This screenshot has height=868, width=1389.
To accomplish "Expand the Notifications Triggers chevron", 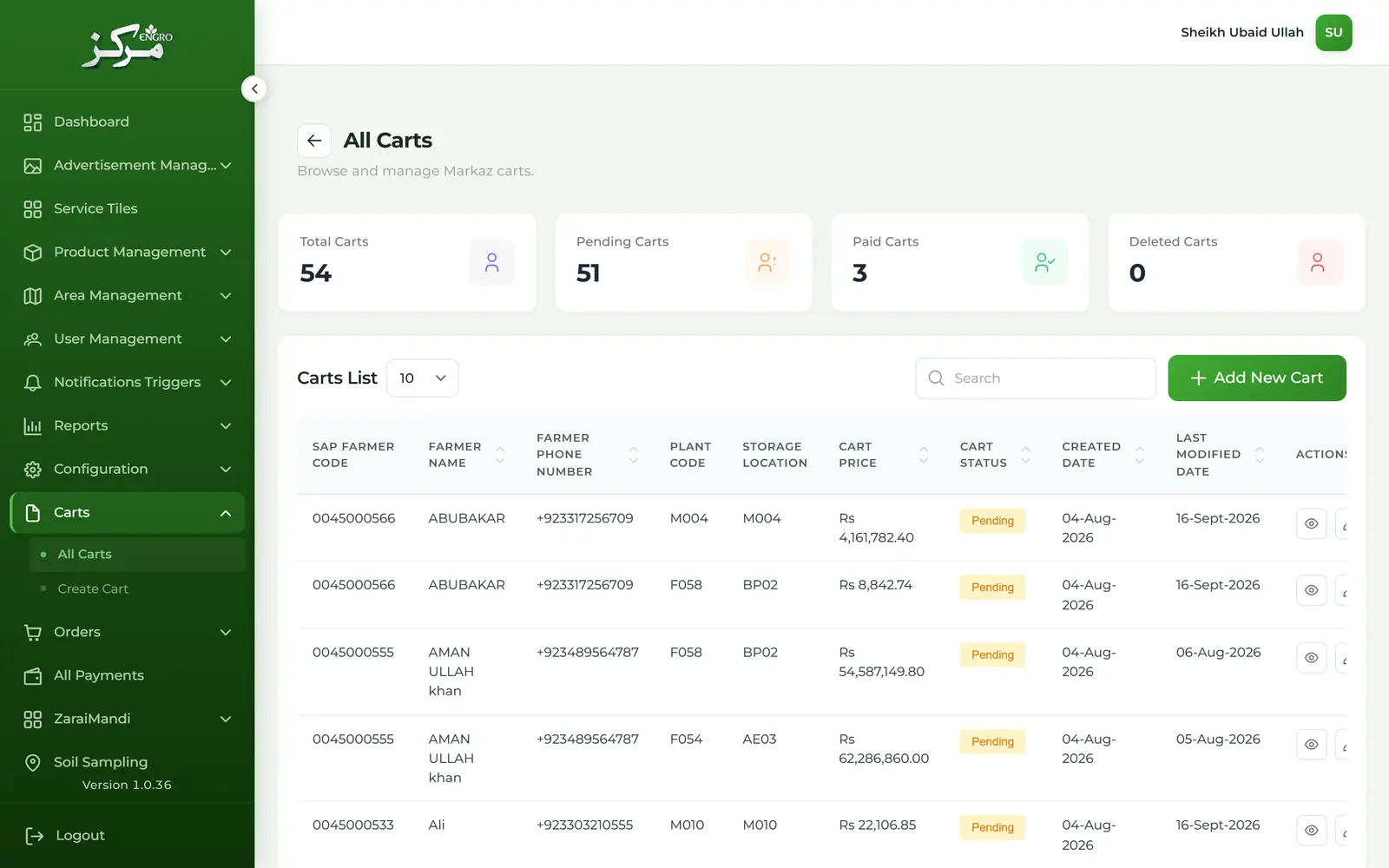I will click(x=226, y=383).
